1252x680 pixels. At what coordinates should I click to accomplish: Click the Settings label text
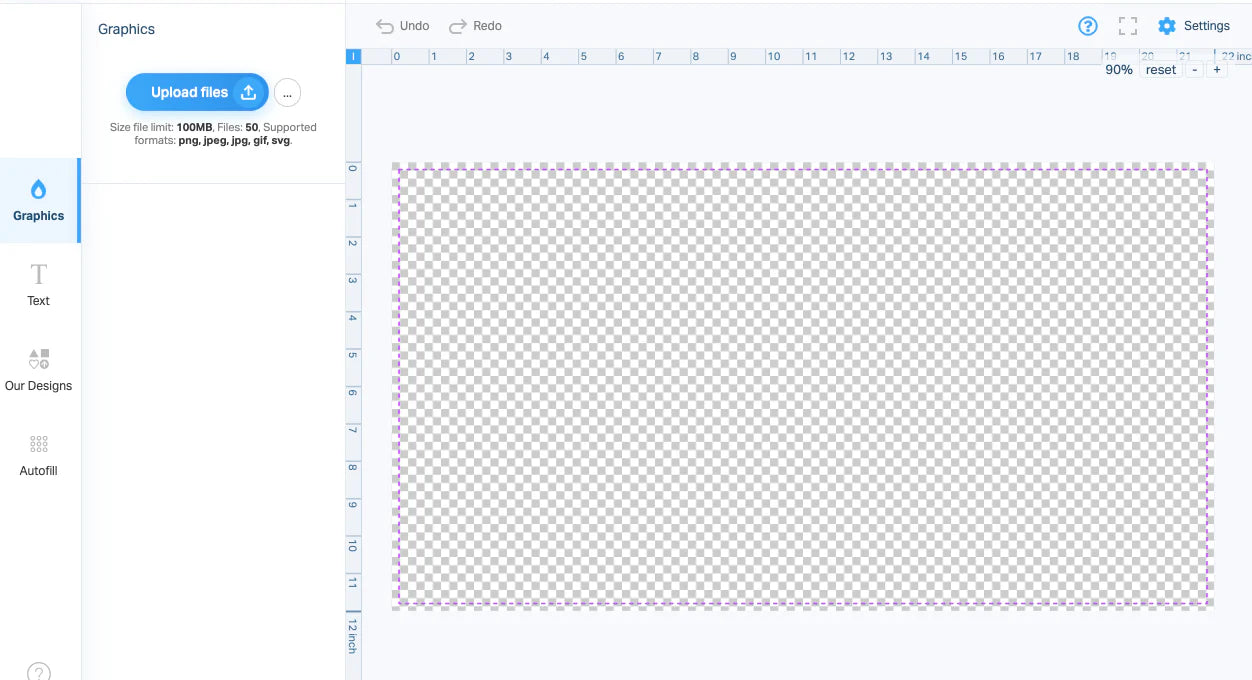1207,26
